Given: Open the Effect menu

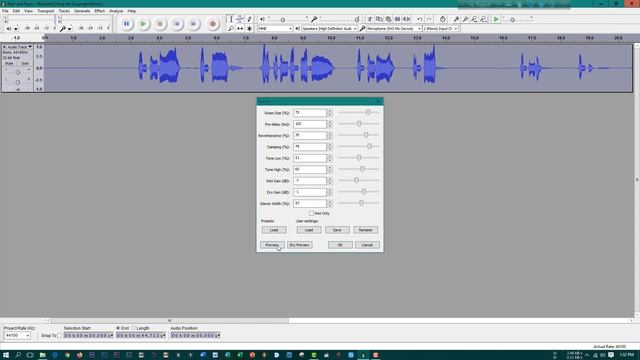Looking at the screenshot, I should click(x=100, y=11).
